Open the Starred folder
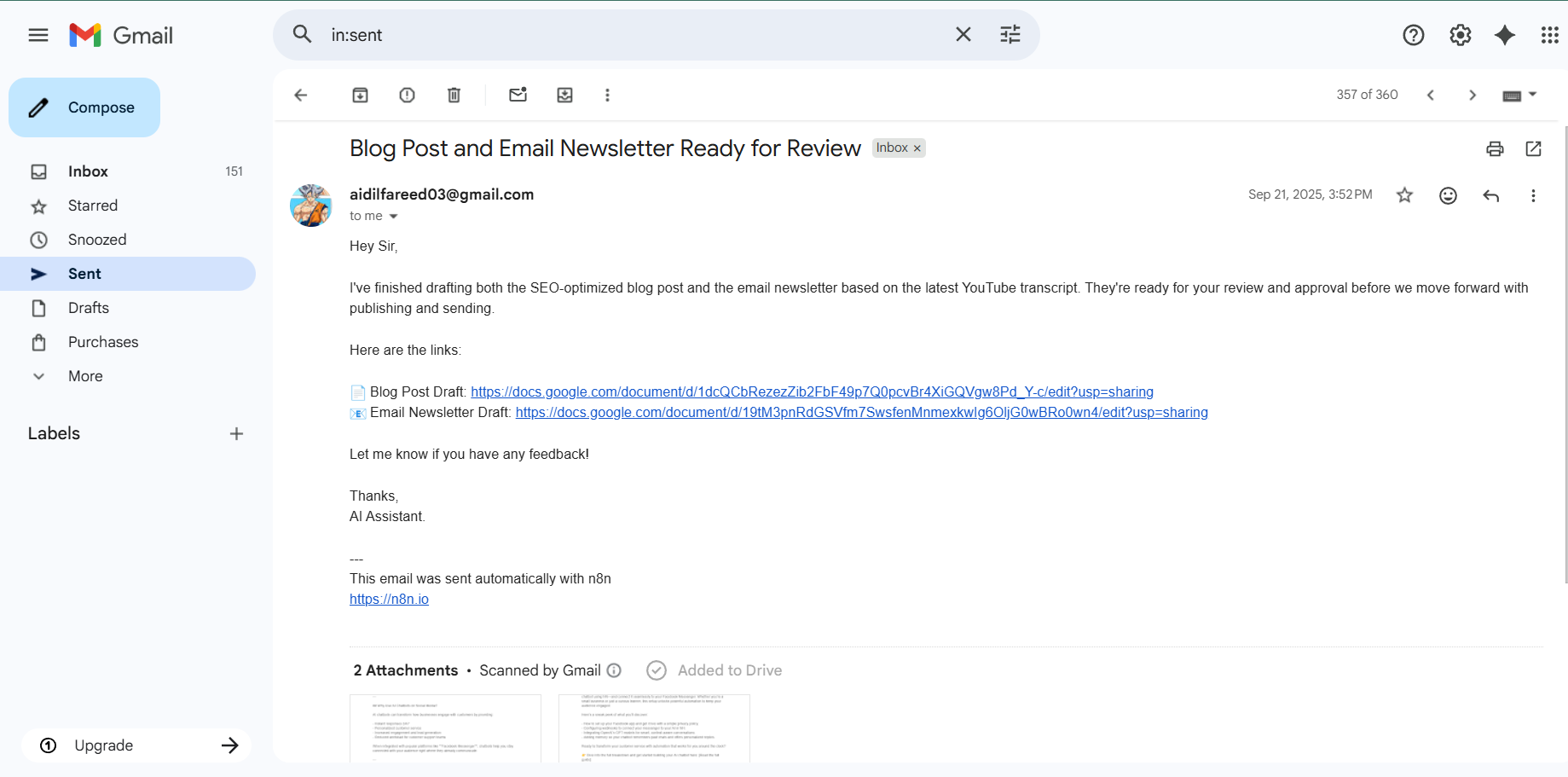The width and height of the screenshot is (1568, 777). (93, 206)
